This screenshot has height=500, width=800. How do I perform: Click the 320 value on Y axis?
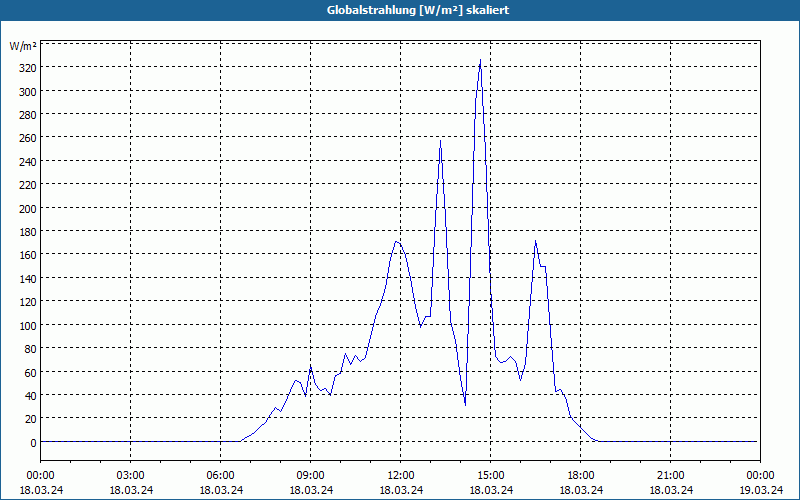(x=27, y=68)
